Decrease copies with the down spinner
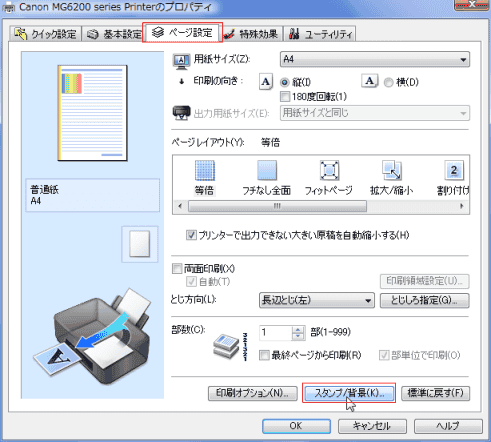Image resolution: width=491 pixels, height=442 pixels. pyautogui.click(x=298, y=336)
